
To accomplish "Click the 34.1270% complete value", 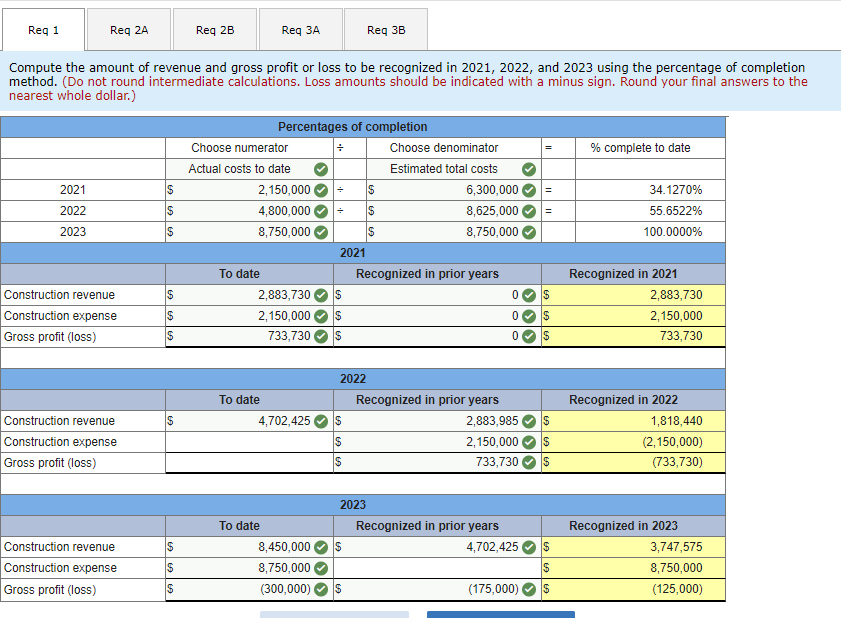I will [x=675, y=190].
